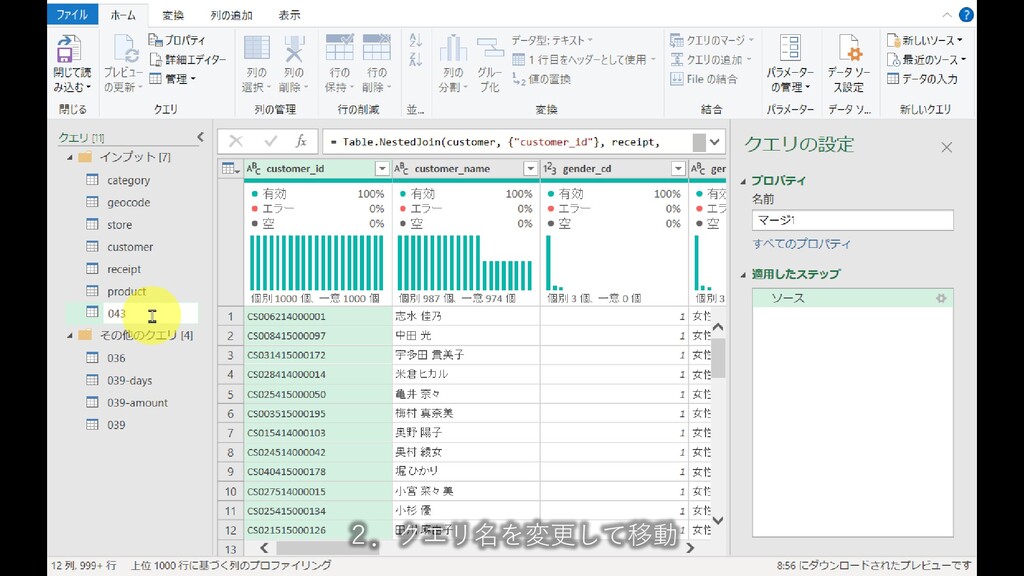
Task: Click the すべてのプロパティ link
Action: (x=802, y=244)
